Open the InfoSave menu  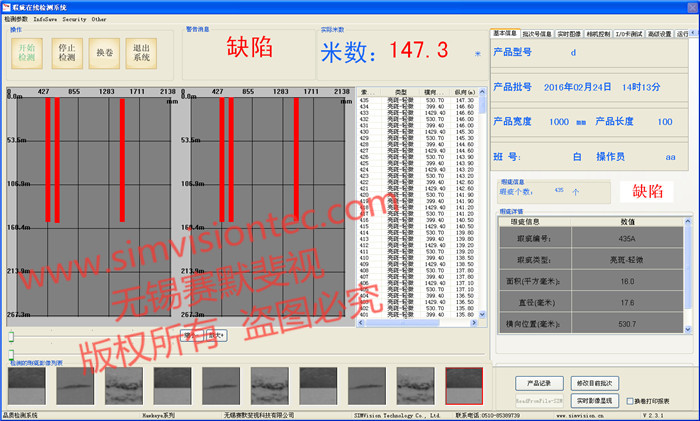click(x=45, y=19)
